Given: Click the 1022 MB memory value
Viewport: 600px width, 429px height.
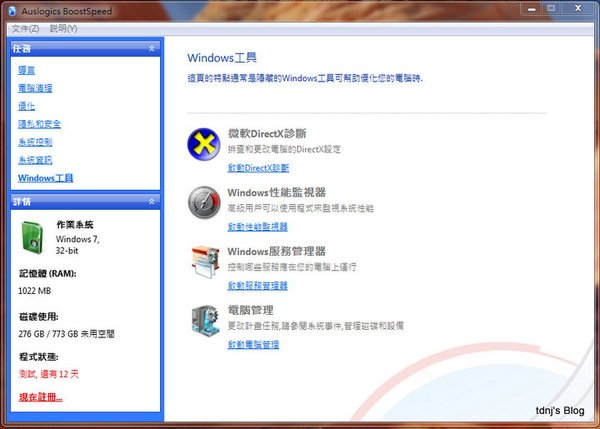Looking at the screenshot, I should (34, 291).
